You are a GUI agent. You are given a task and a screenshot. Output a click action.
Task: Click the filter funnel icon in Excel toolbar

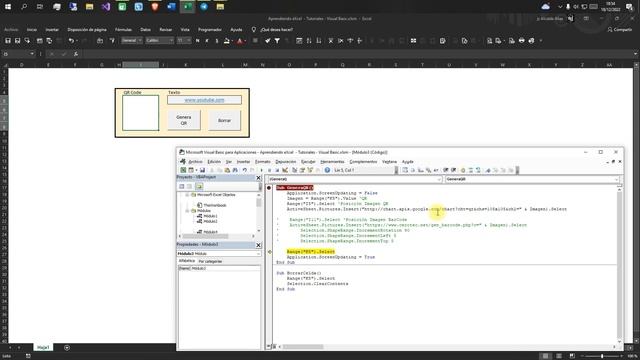tap(277, 41)
